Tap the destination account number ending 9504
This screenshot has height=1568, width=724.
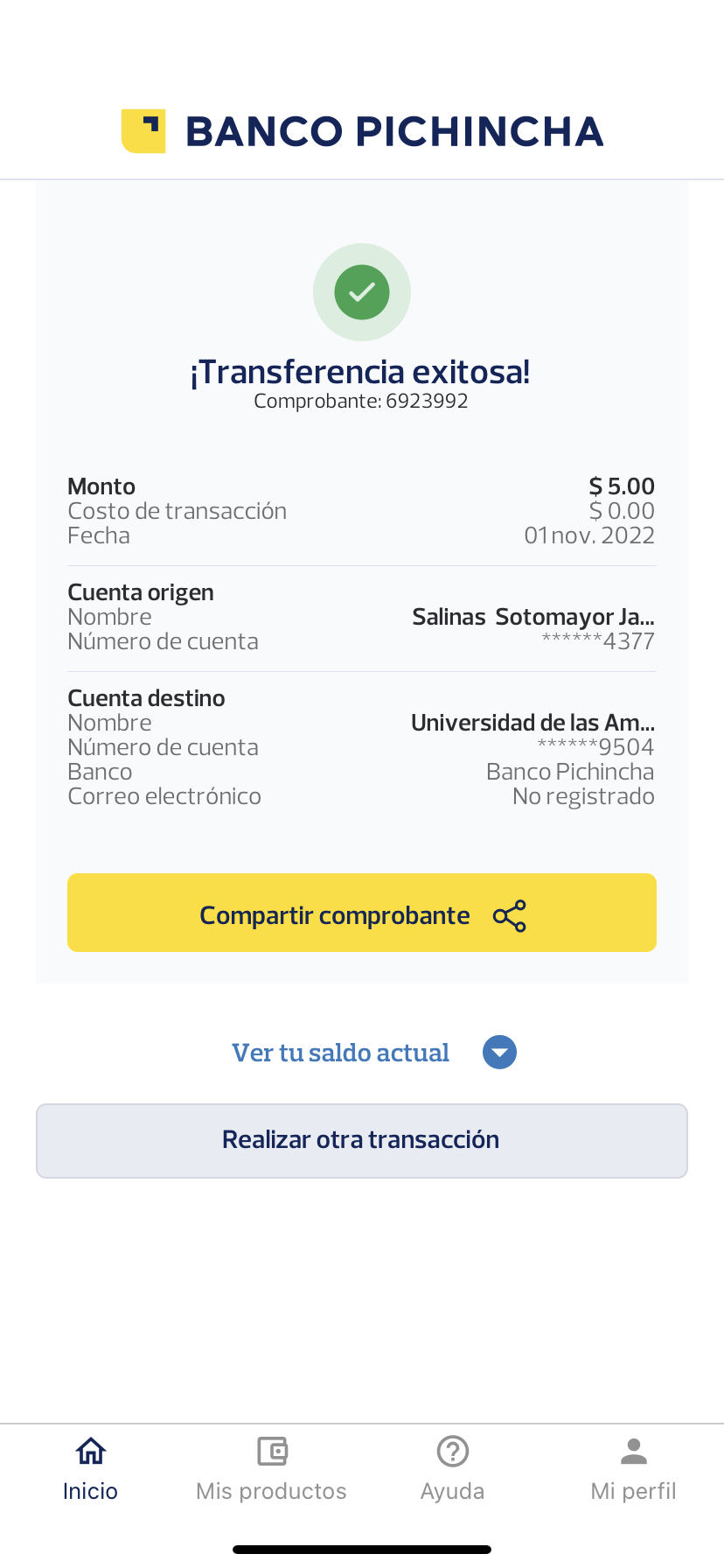click(x=595, y=747)
